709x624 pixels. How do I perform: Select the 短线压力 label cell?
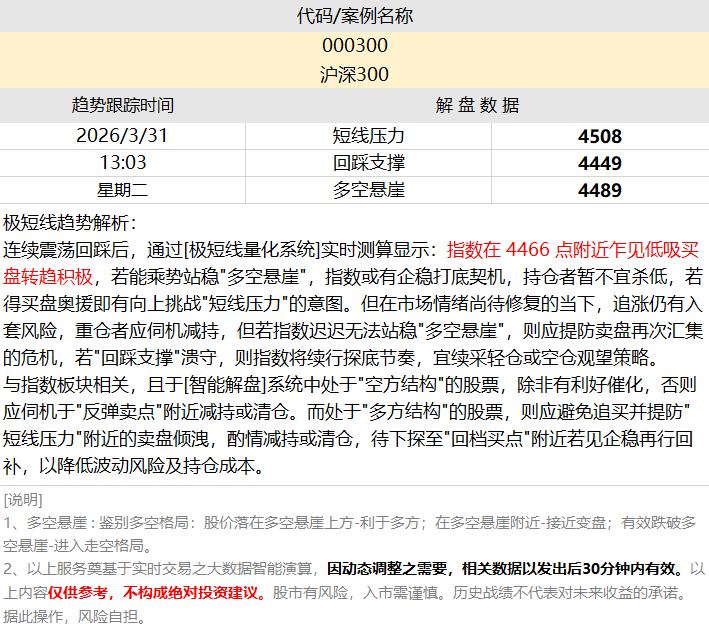(x=368, y=135)
